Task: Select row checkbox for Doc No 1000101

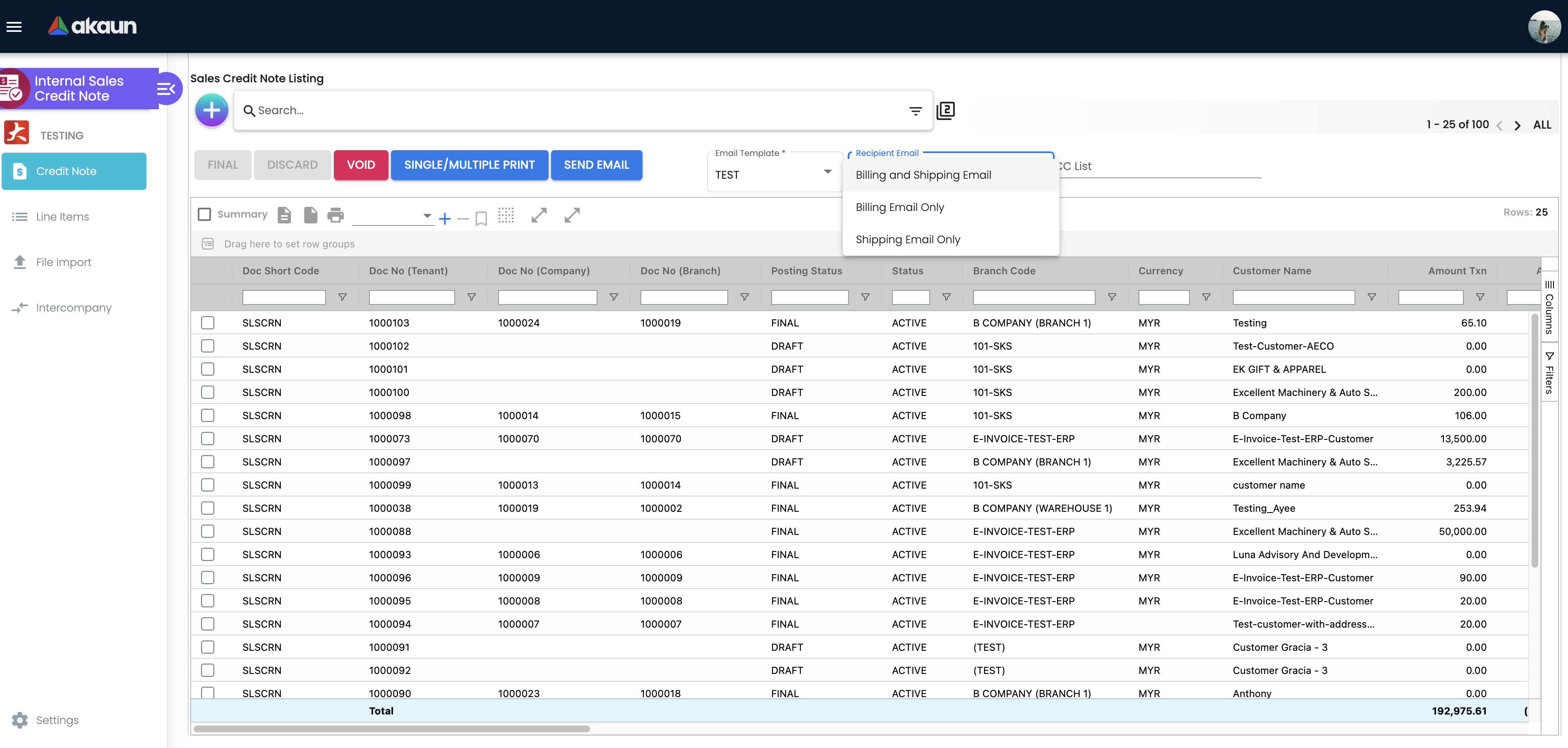Action: 208,369
